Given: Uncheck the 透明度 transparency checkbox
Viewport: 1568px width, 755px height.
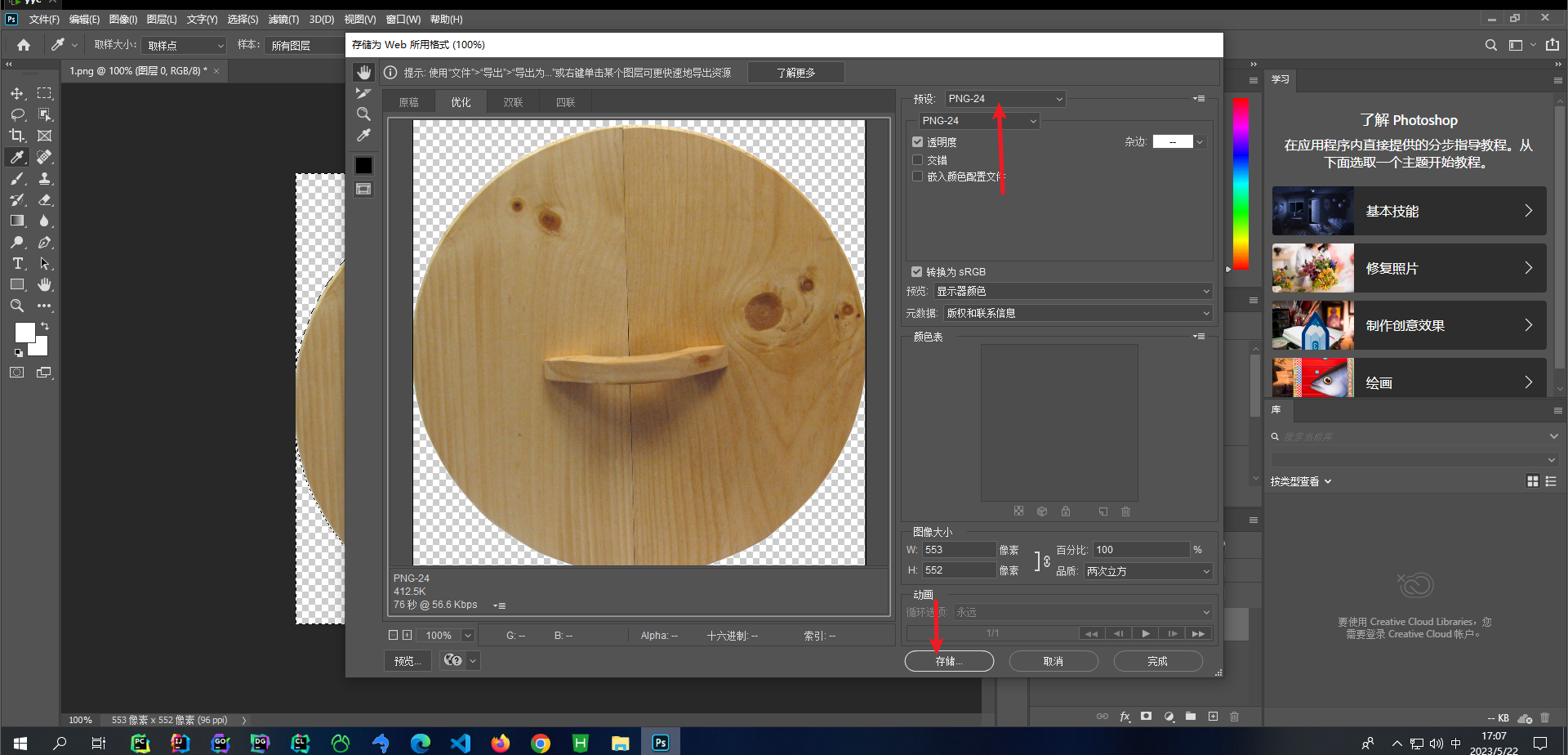Looking at the screenshot, I should coord(917,142).
